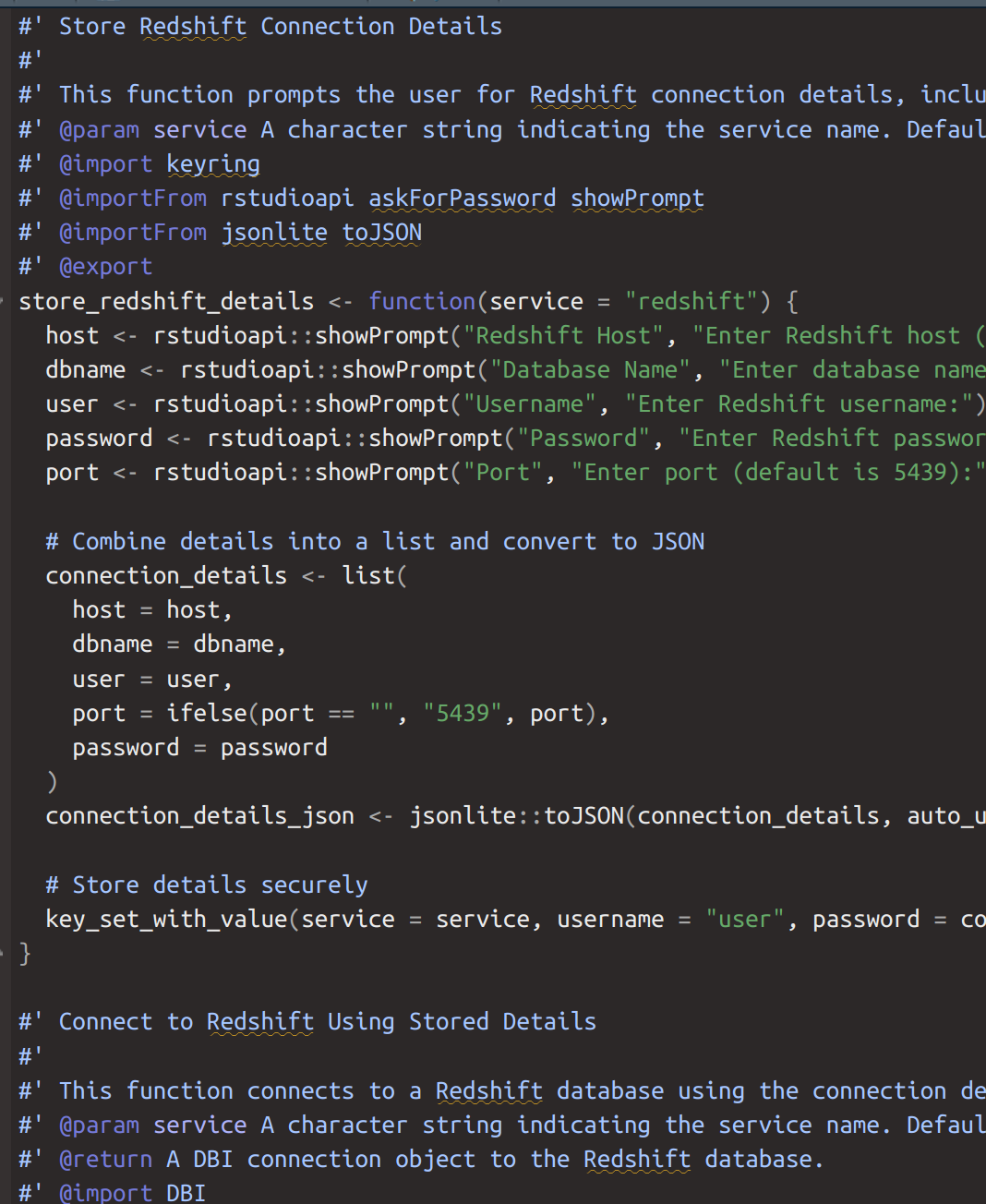This screenshot has width=986, height=1204.
Task: Click the 'host = host,' list entry
Action: 152,610
